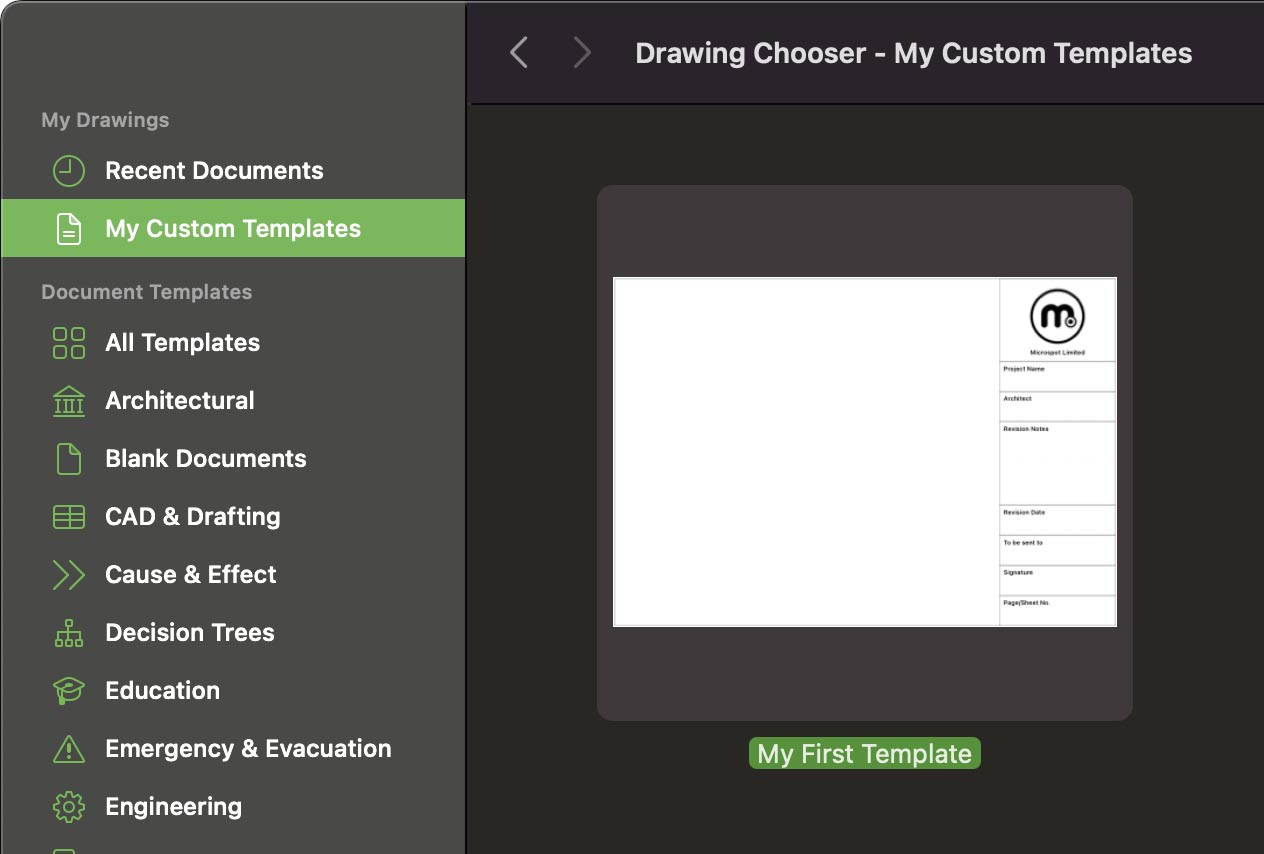Choose the Emergency & Evacuation category
This screenshot has height=854, width=1264.
[x=248, y=749]
